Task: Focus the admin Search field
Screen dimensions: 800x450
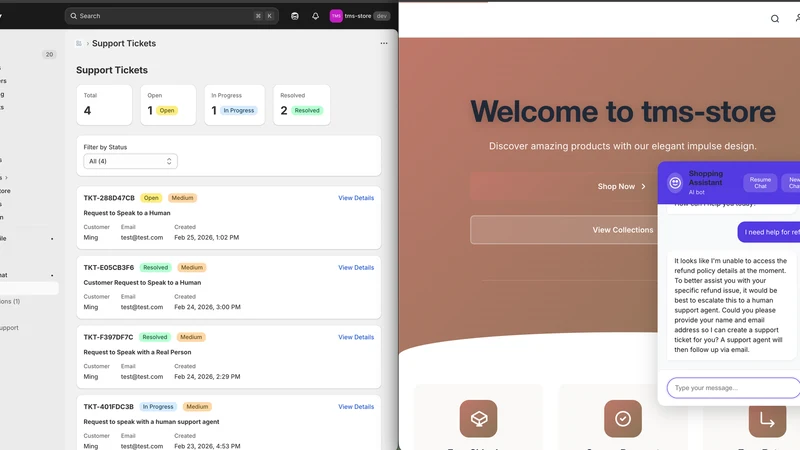Action: pyautogui.click(x=171, y=16)
